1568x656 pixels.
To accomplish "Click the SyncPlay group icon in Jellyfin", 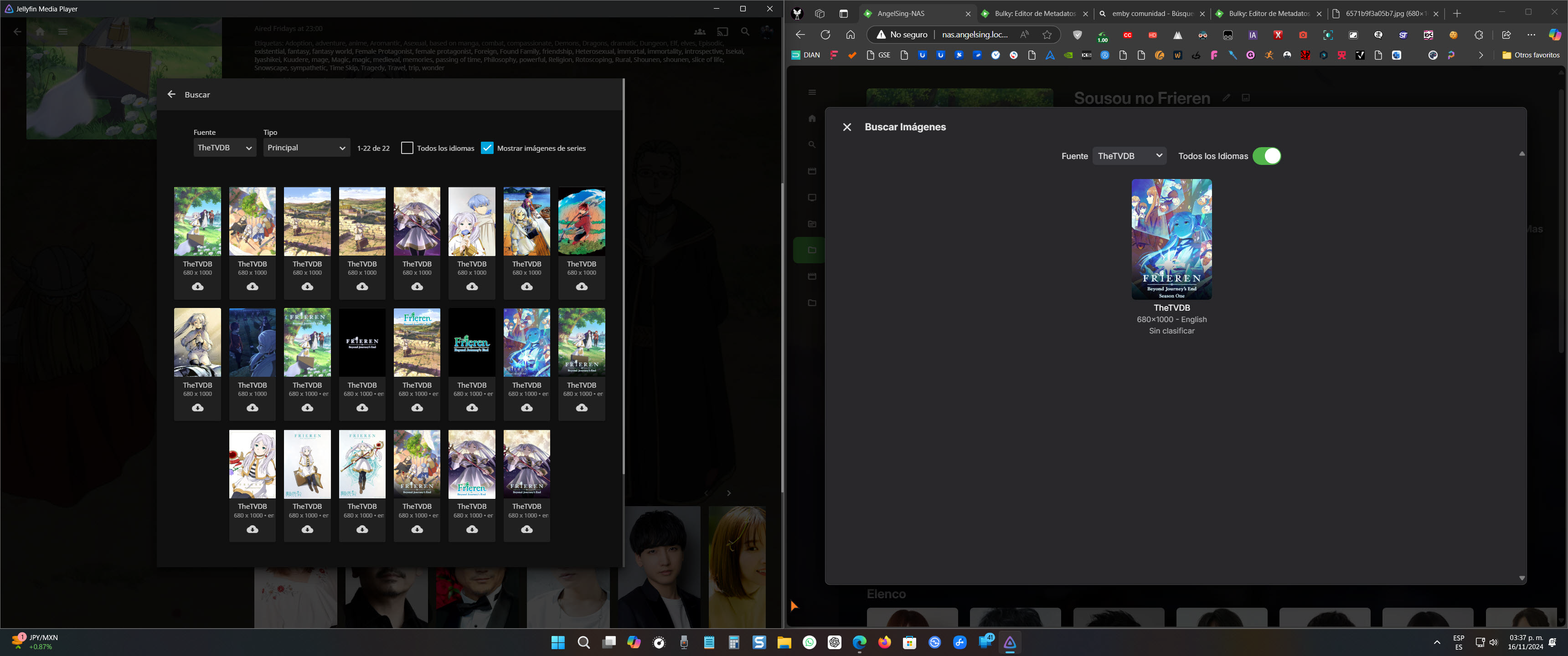I will click(x=700, y=31).
